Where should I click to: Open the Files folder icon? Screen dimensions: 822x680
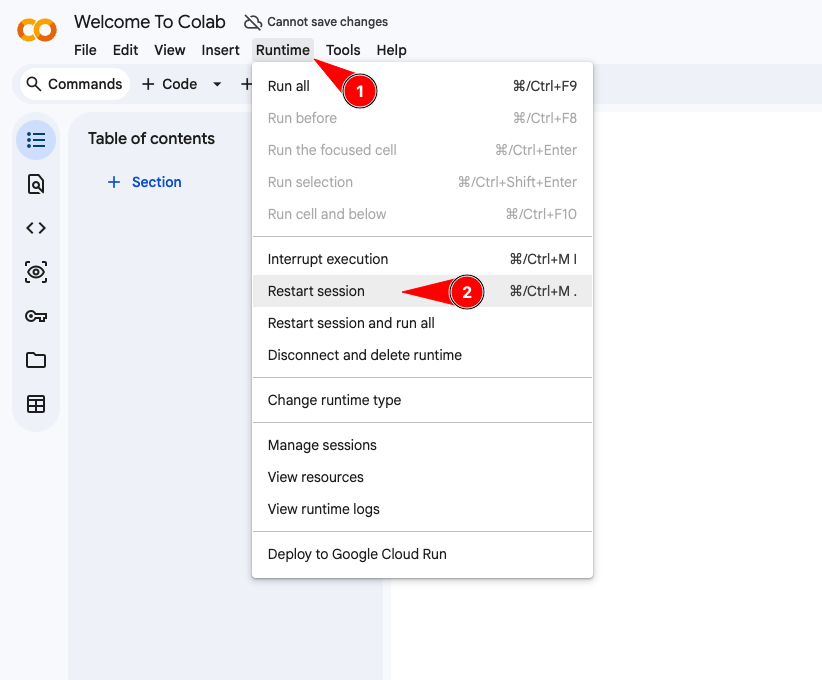[x=36, y=360]
